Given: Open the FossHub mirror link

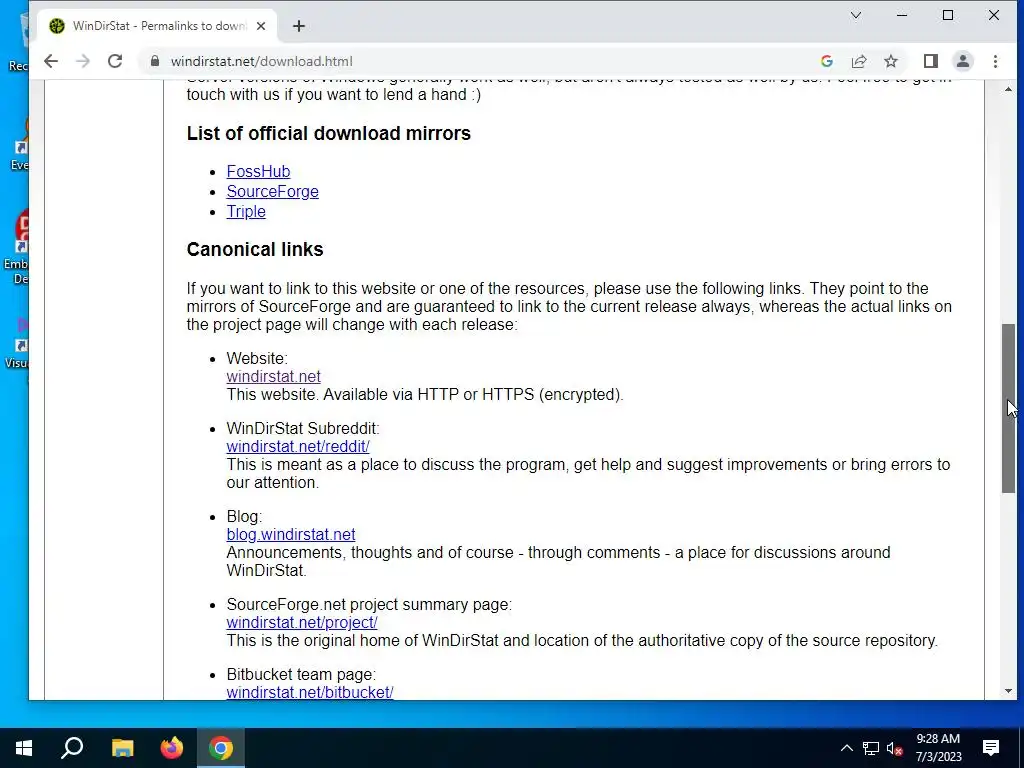Looking at the screenshot, I should [258, 171].
